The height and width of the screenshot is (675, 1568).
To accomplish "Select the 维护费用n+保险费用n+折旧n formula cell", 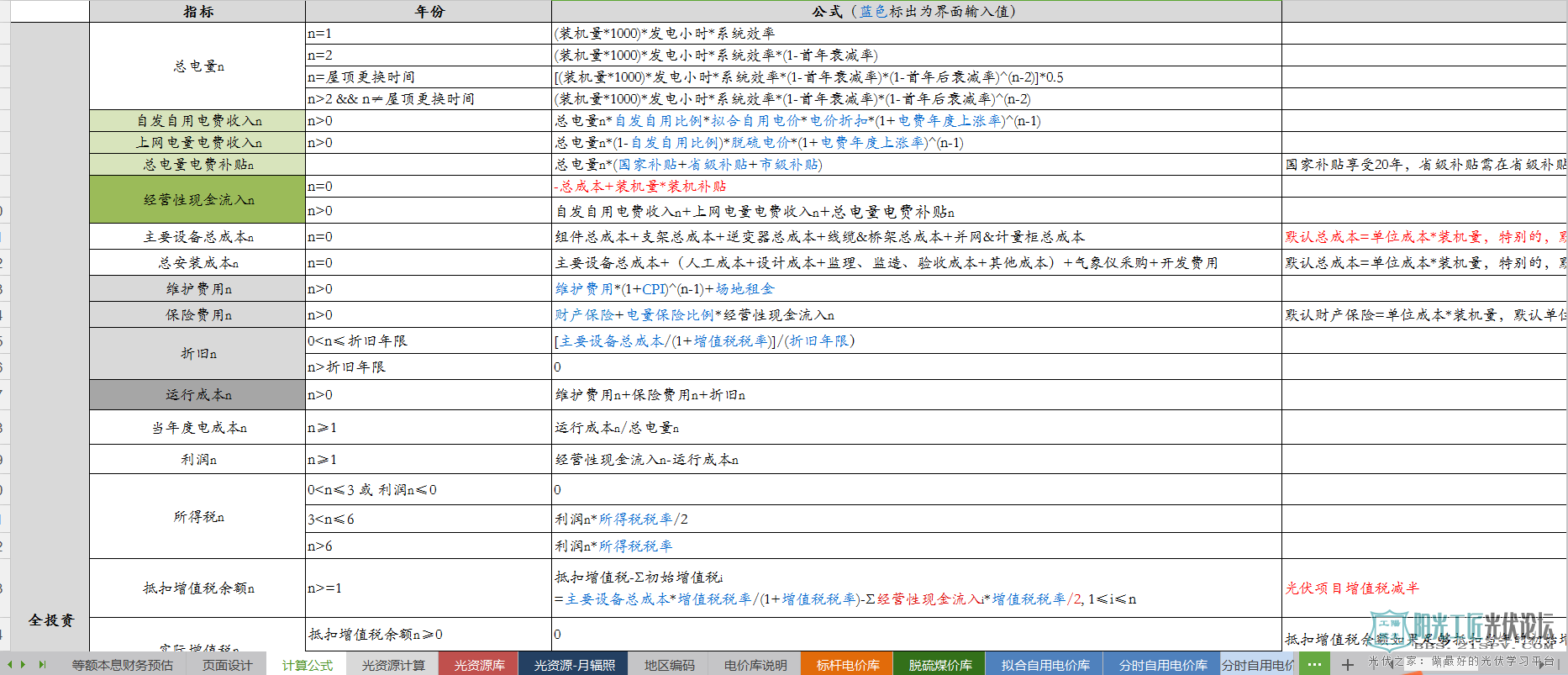I will [x=916, y=395].
